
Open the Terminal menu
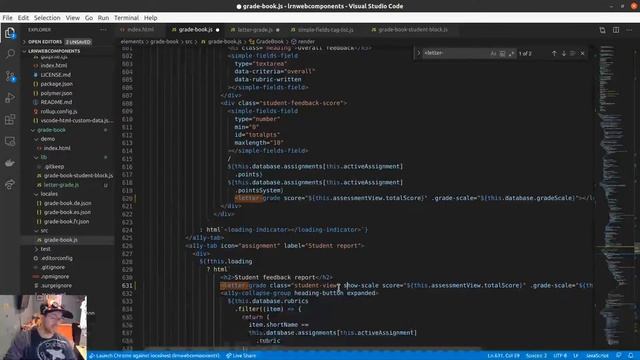(x=127, y=18)
